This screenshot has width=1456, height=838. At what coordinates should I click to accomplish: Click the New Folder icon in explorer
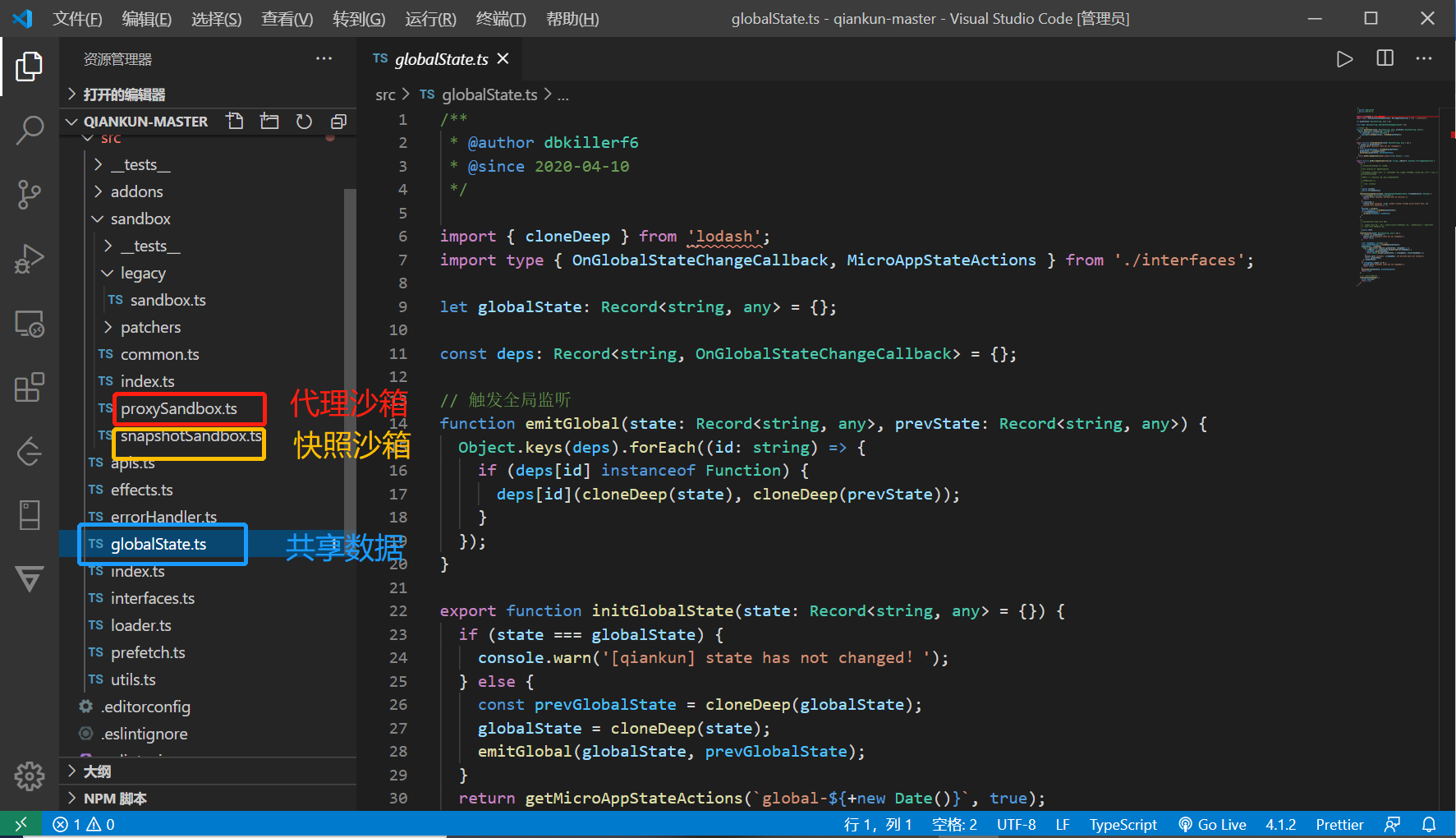269,122
